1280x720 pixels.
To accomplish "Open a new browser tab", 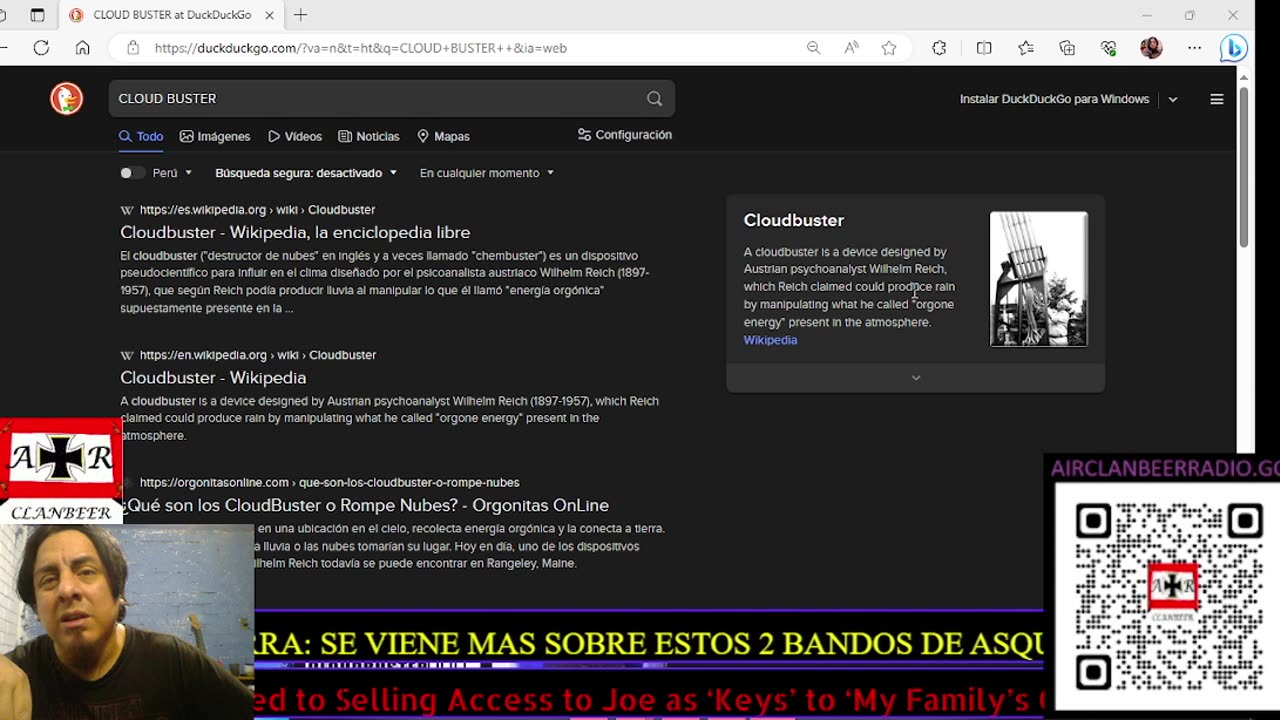I will [300, 15].
